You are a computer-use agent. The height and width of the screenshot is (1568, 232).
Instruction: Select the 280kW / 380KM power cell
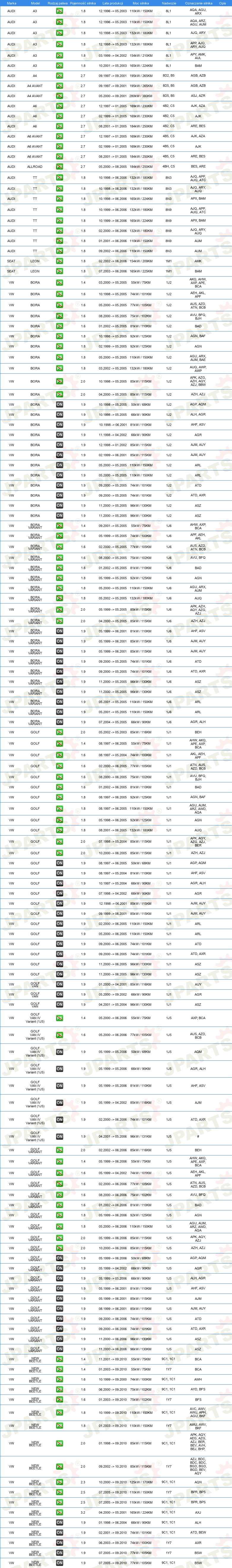(141, 96)
